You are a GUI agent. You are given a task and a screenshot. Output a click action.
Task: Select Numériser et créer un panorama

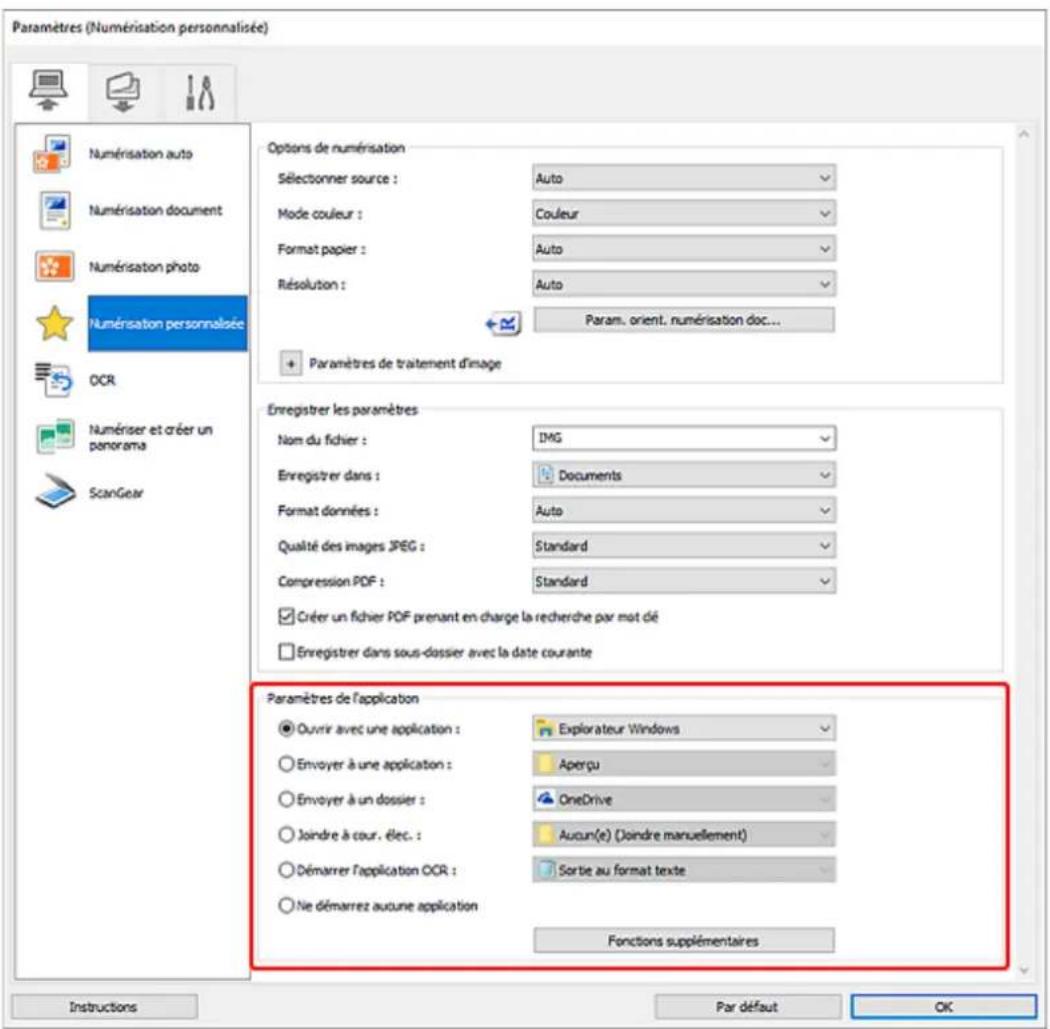(x=151, y=437)
